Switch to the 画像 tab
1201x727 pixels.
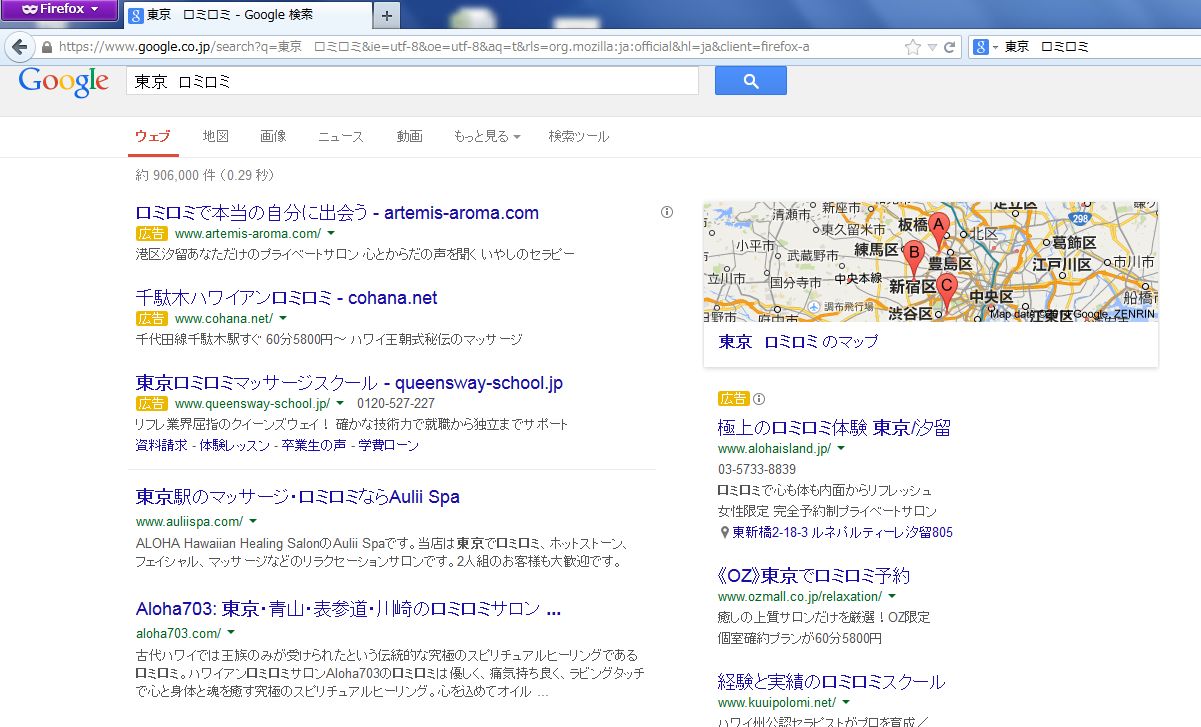click(x=273, y=136)
